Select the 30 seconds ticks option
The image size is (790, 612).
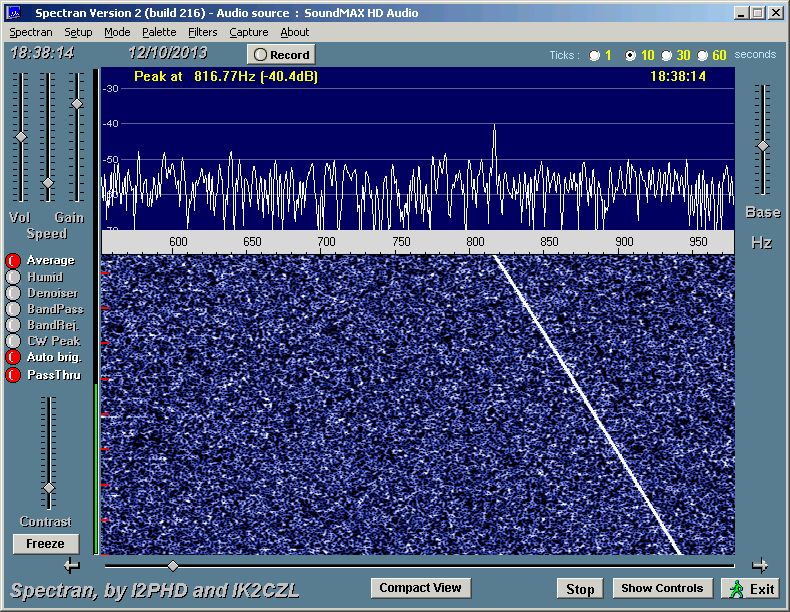(x=667, y=56)
